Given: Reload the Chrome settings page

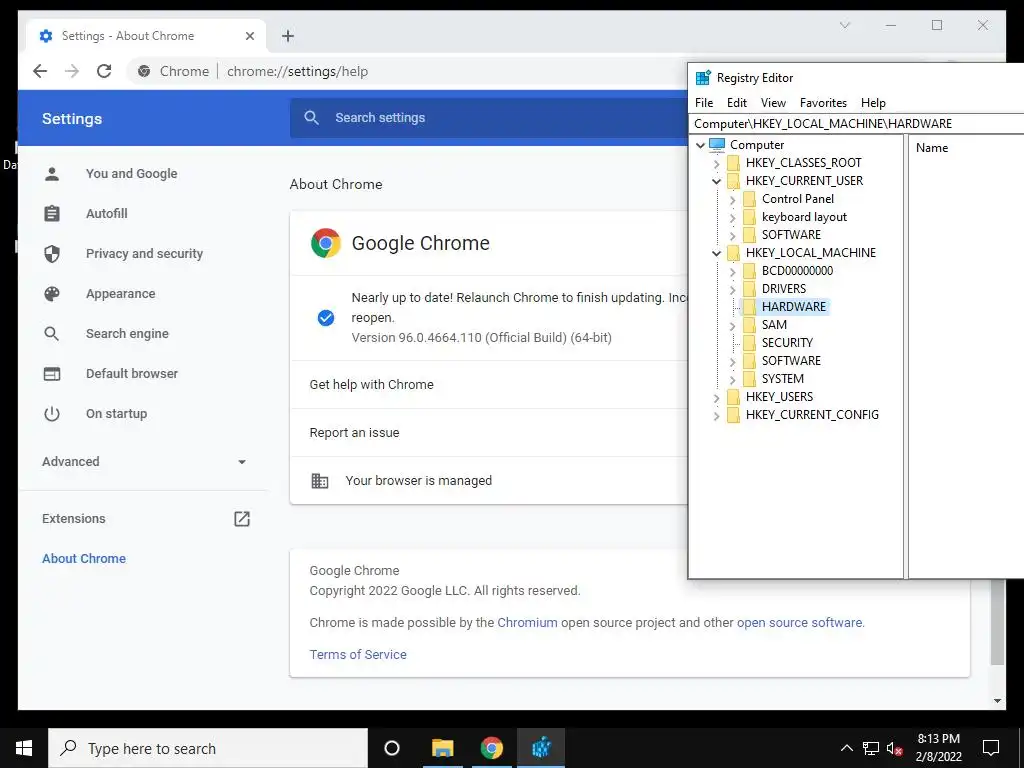Looking at the screenshot, I should [104, 71].
